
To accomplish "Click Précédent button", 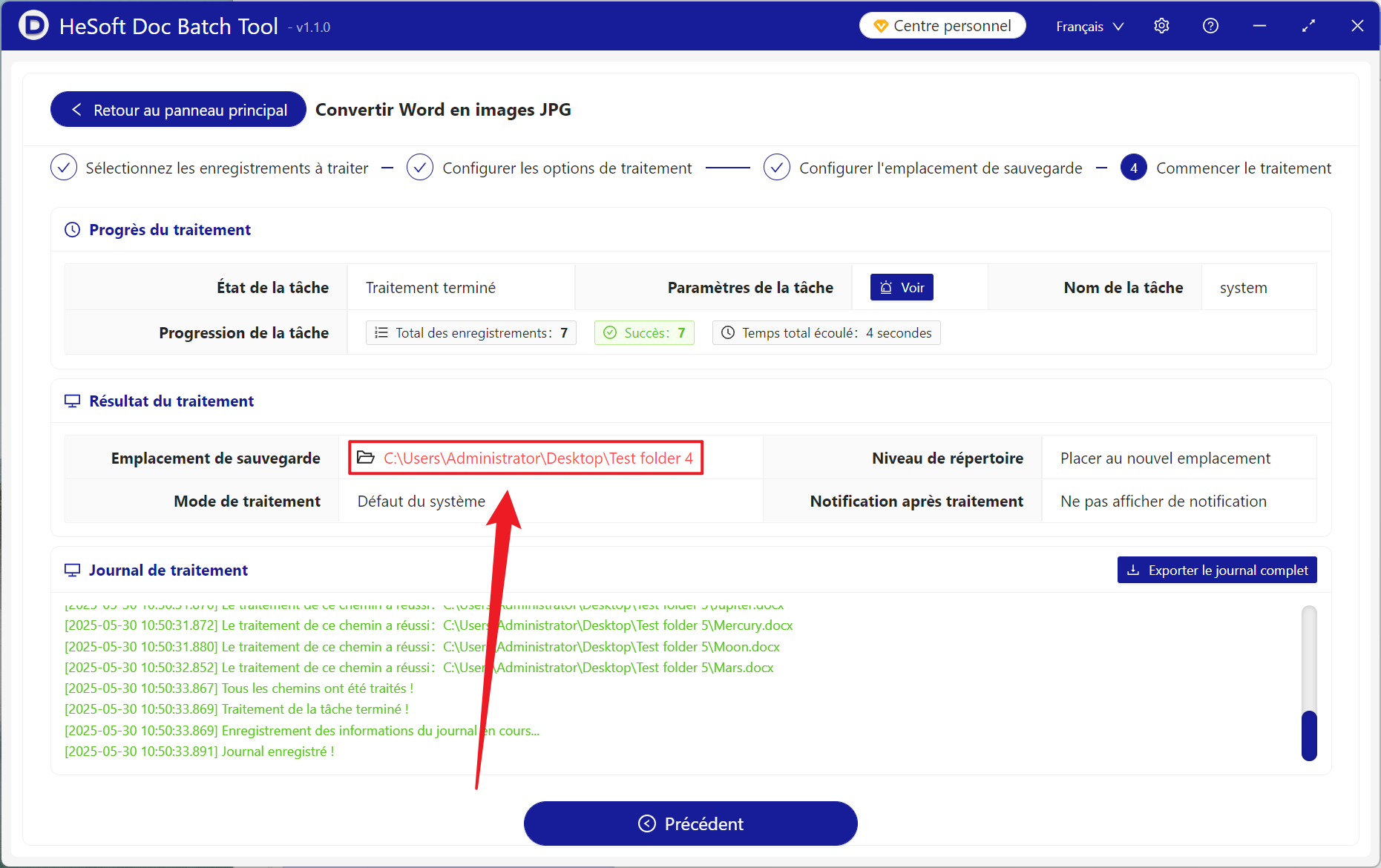I will coord(691,823).
